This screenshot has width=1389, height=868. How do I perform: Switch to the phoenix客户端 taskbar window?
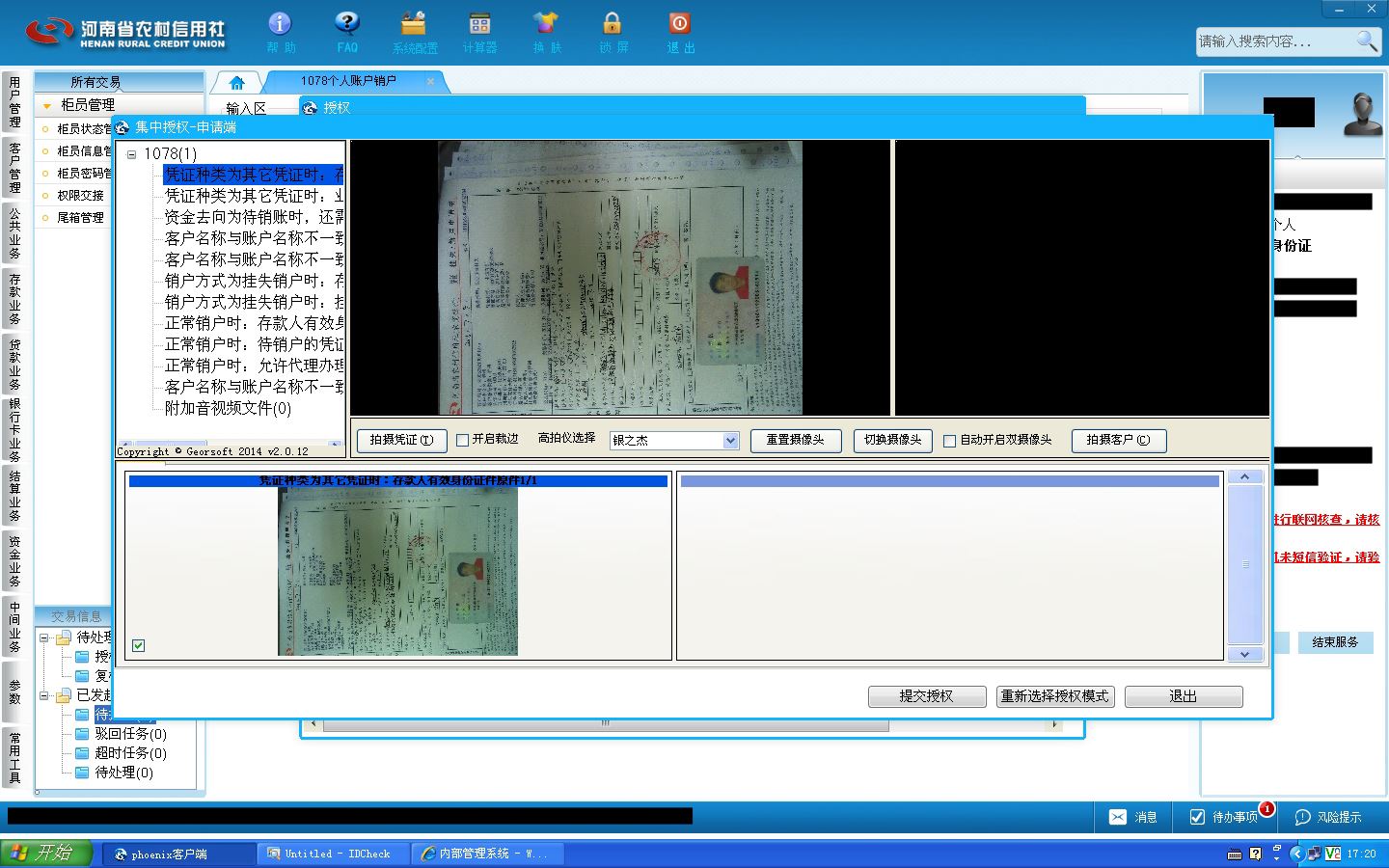[x=178, y=854]
